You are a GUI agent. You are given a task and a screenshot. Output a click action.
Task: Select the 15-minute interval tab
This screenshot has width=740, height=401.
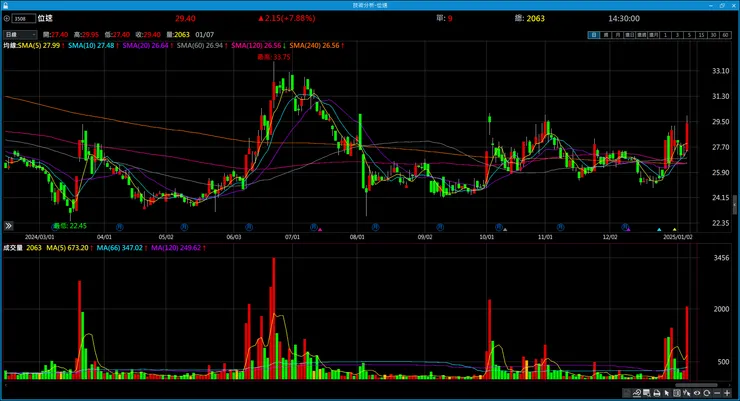[x=702, y=35]
